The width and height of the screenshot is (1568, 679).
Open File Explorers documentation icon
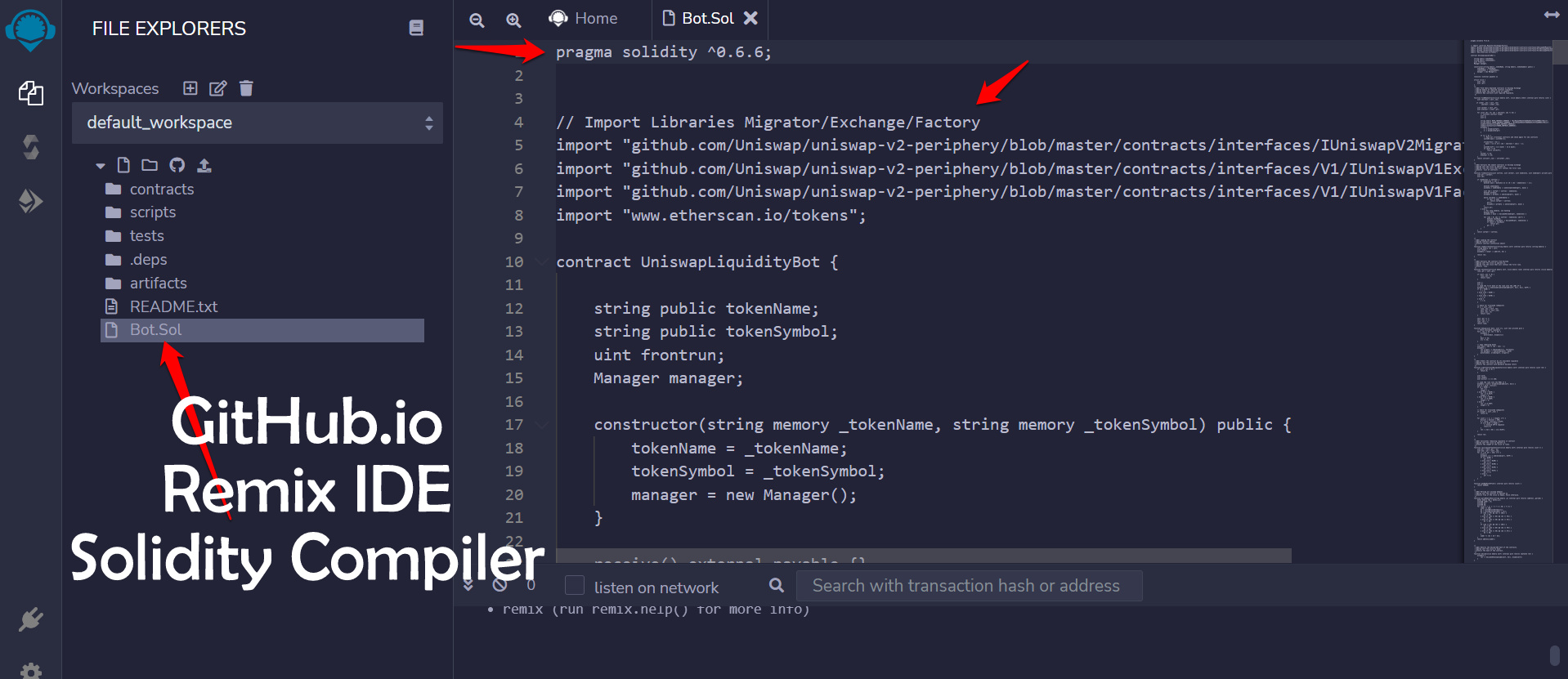(416, 28)
